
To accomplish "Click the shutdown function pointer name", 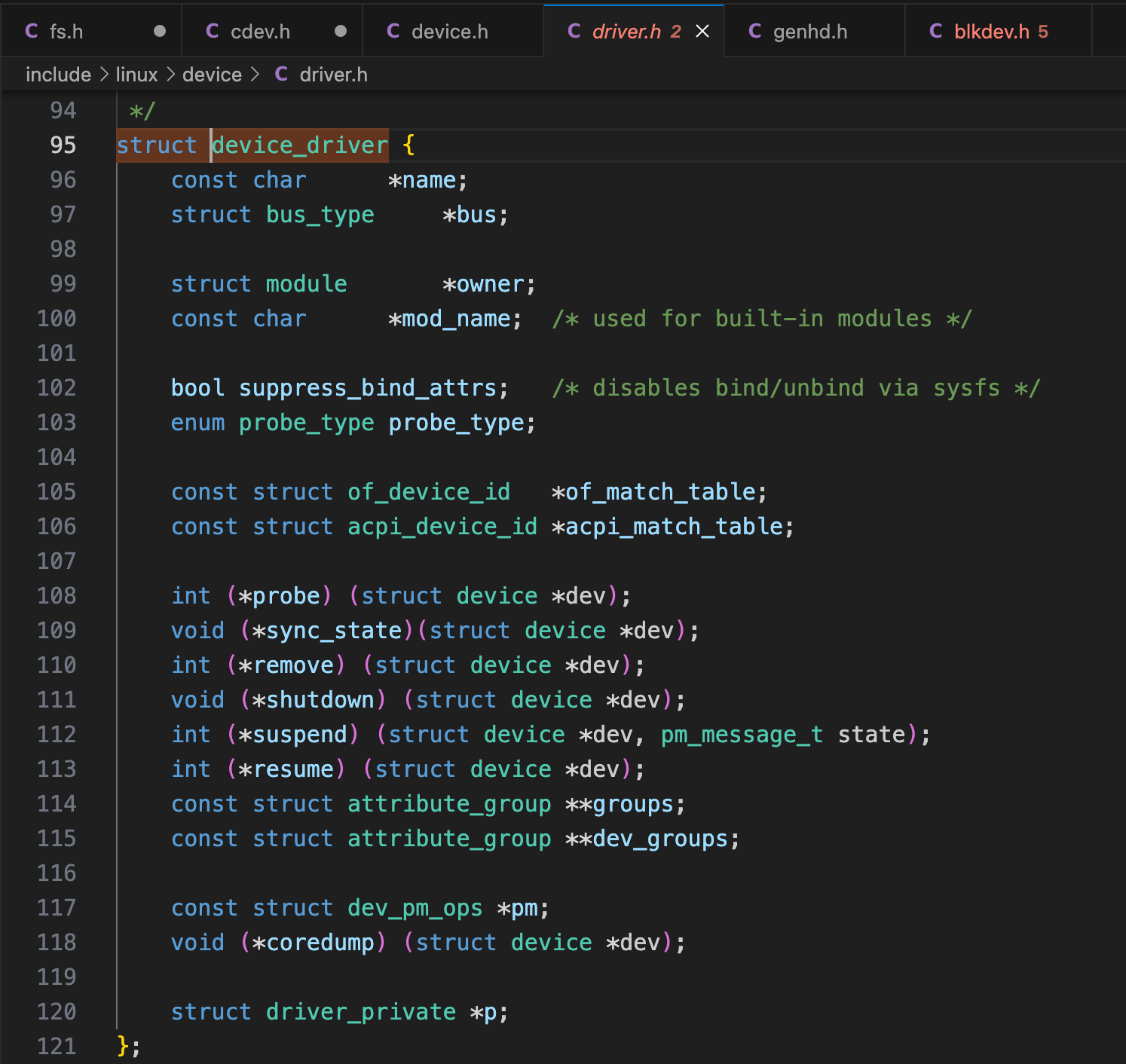I will (x=320, y=700).
